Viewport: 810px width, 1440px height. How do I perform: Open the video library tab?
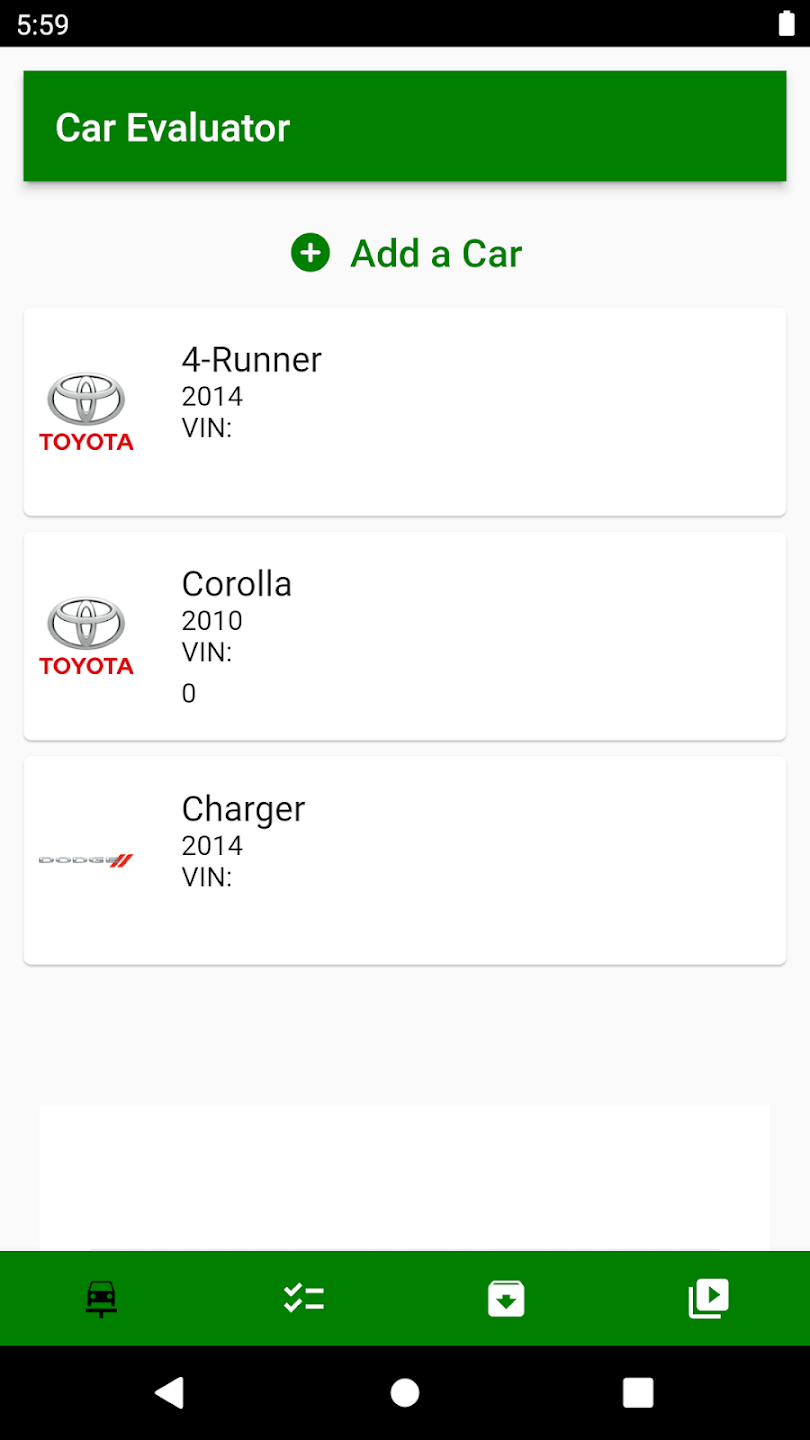click(708, 1298)
